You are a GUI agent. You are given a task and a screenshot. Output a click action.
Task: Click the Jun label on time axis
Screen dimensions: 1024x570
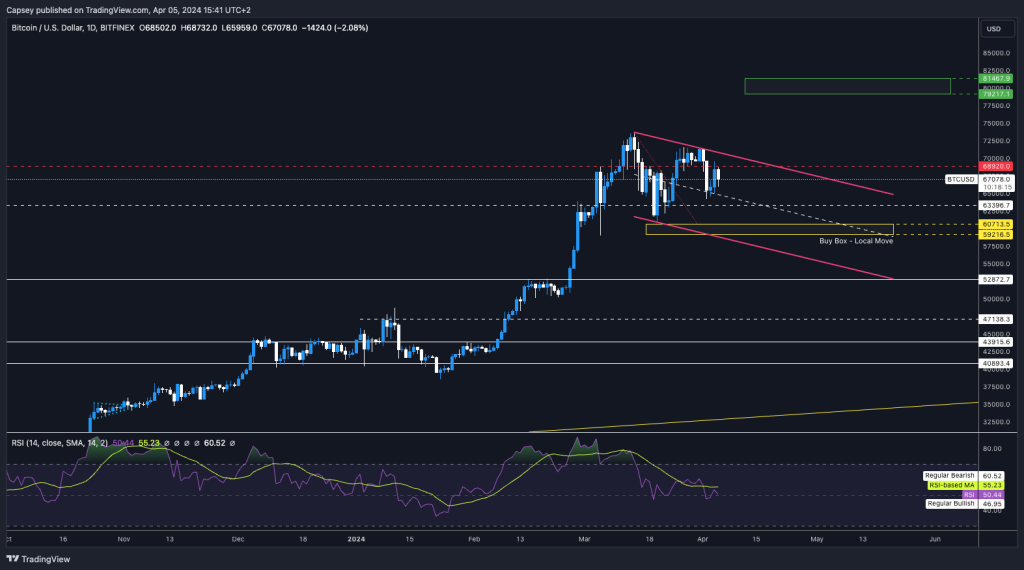pos(935,539)
